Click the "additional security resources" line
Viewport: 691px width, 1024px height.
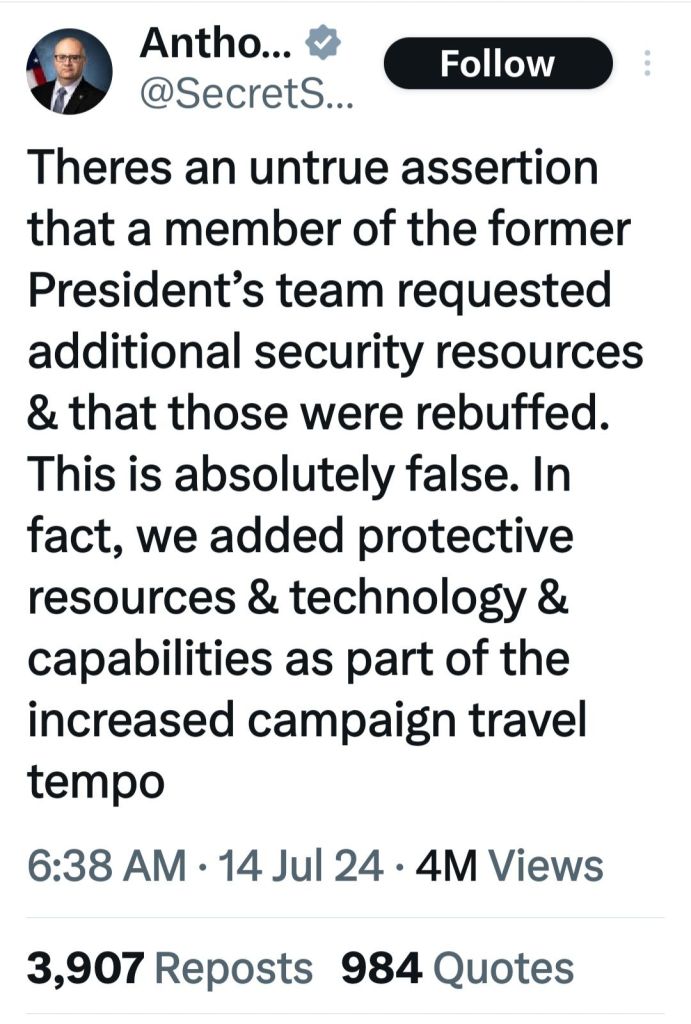334,352
